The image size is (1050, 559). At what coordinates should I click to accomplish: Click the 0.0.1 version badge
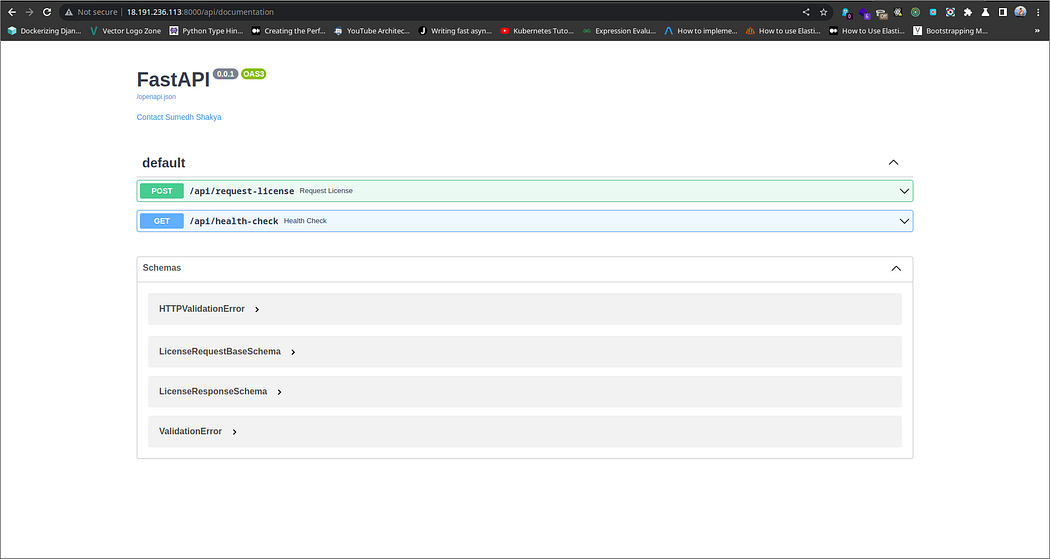(x=226, y=74)
